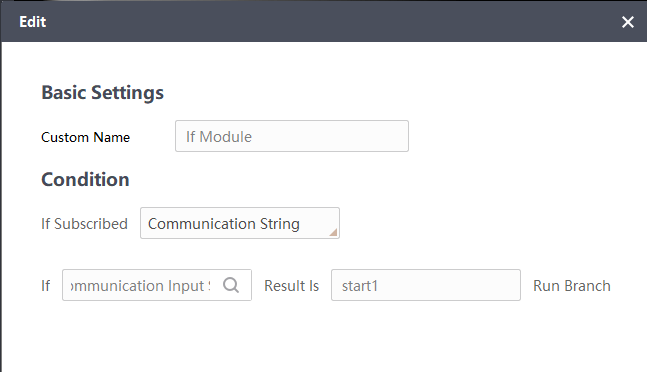Click the Result Is label

pos(291,285)
